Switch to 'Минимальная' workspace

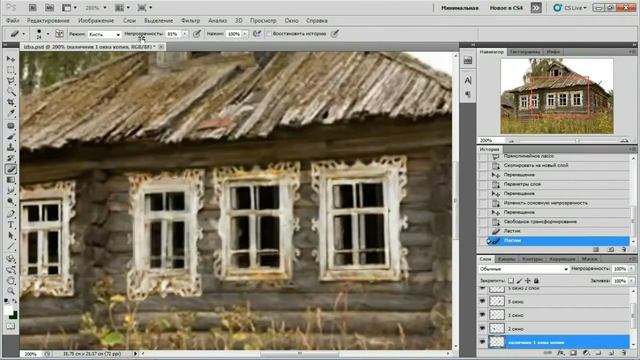(x=460, y=8)
